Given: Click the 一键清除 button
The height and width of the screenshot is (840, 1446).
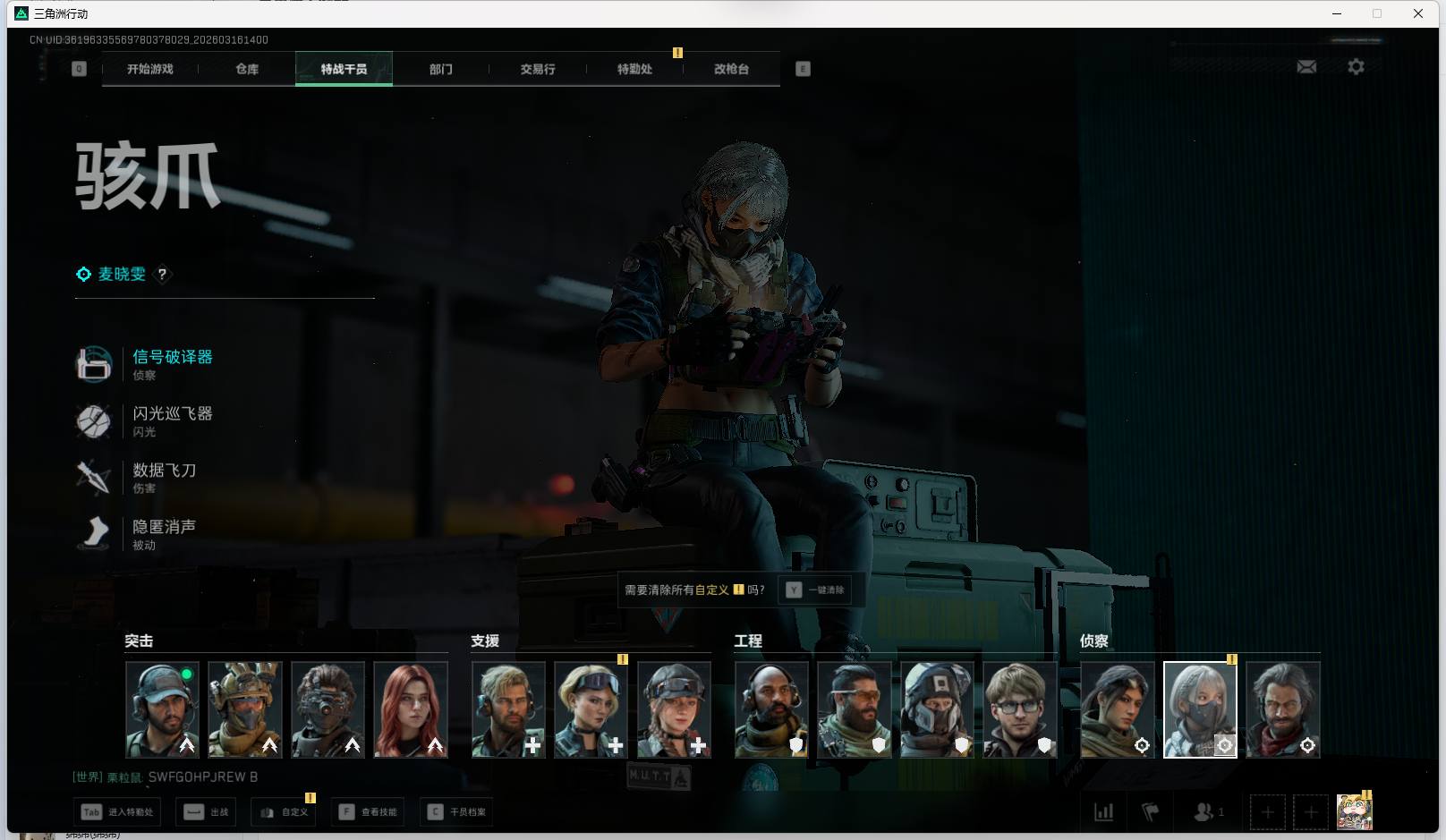Looking at the screenshot, I should 817,590.
